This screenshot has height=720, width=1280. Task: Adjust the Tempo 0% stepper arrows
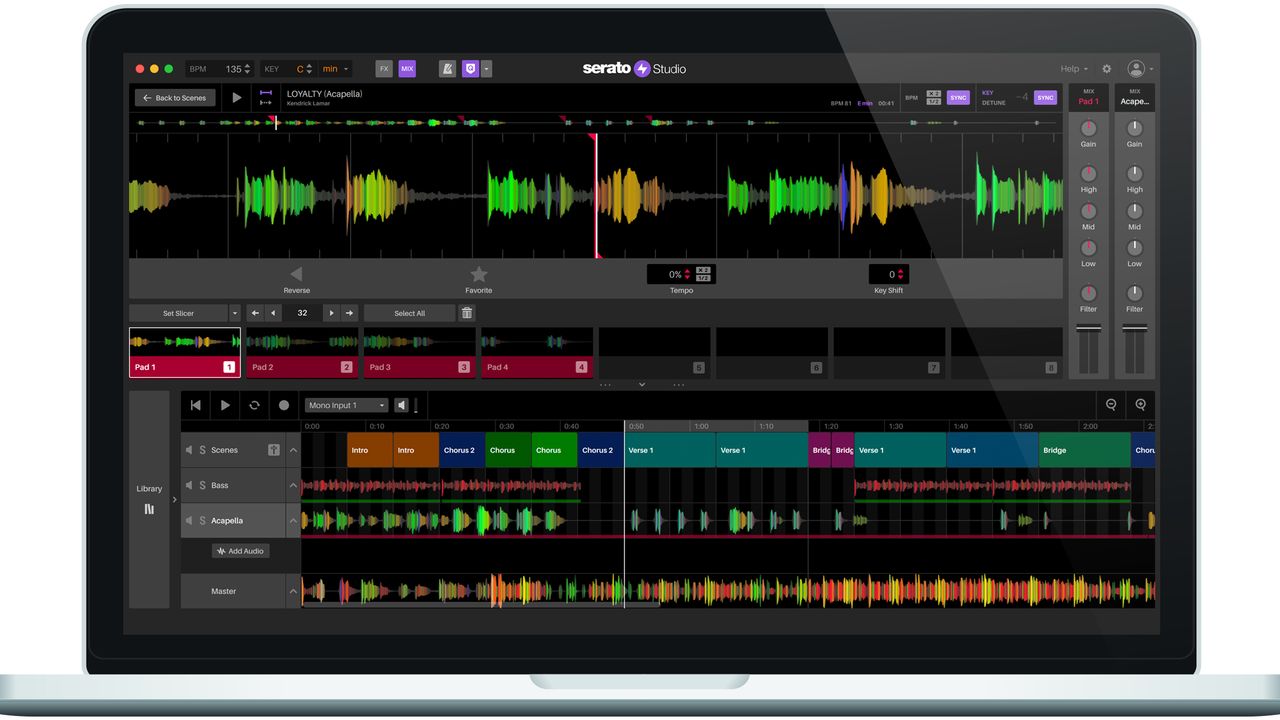(x=688, y=274)
